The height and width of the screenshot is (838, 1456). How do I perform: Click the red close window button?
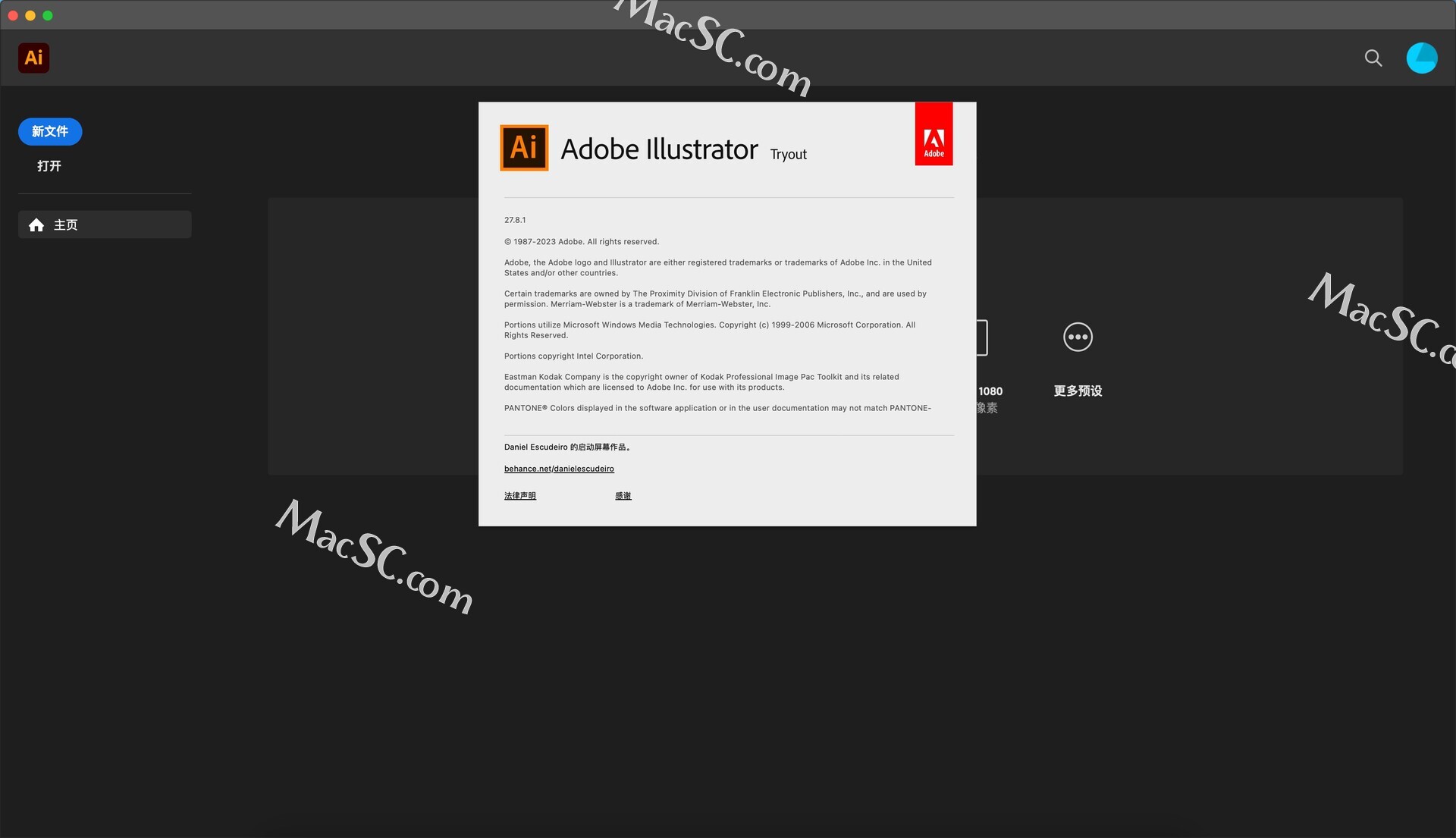[13, 15]
